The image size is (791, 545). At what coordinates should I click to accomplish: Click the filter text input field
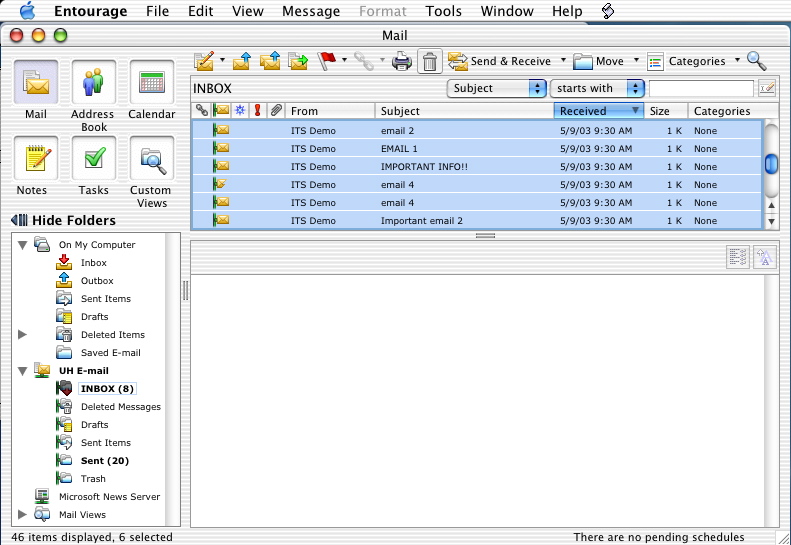coord(701,89)
